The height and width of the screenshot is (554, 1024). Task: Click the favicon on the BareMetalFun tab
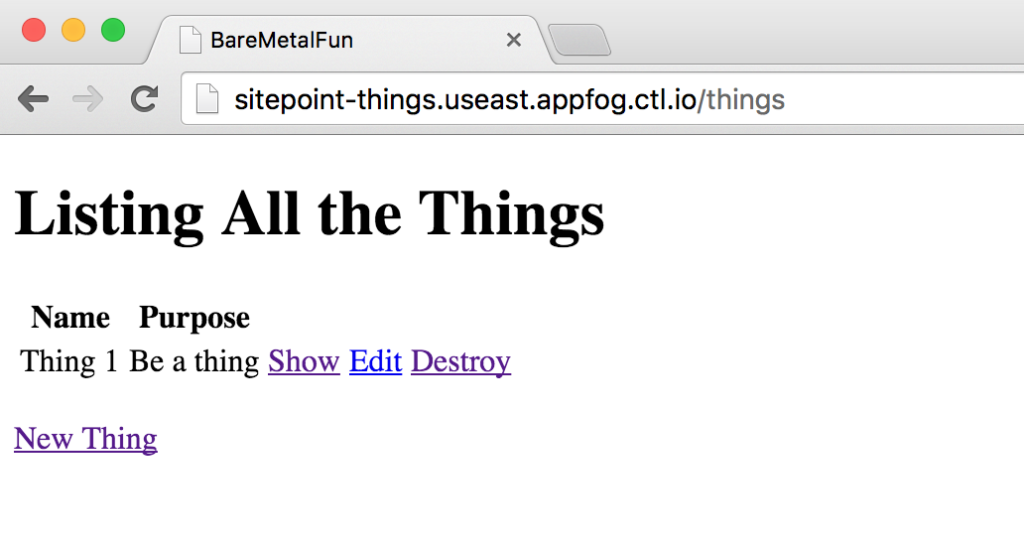click(x=187, y=40)
